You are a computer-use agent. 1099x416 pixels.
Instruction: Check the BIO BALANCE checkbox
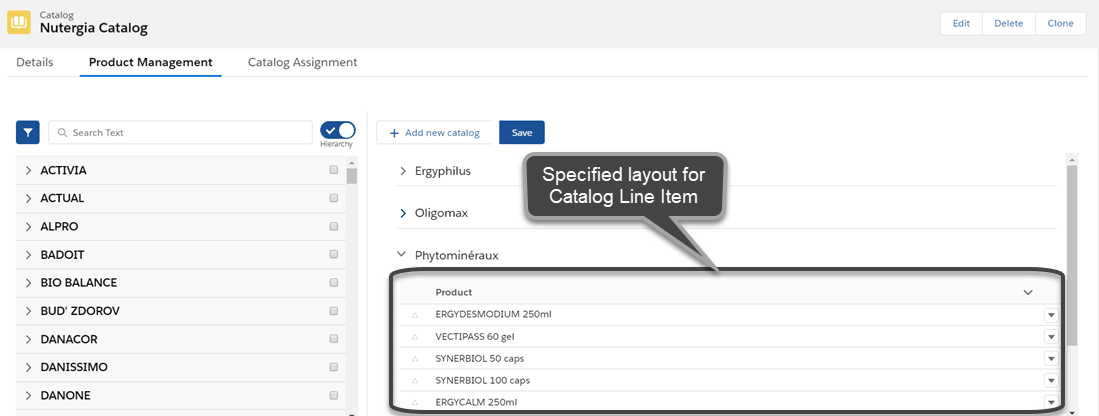334,282
